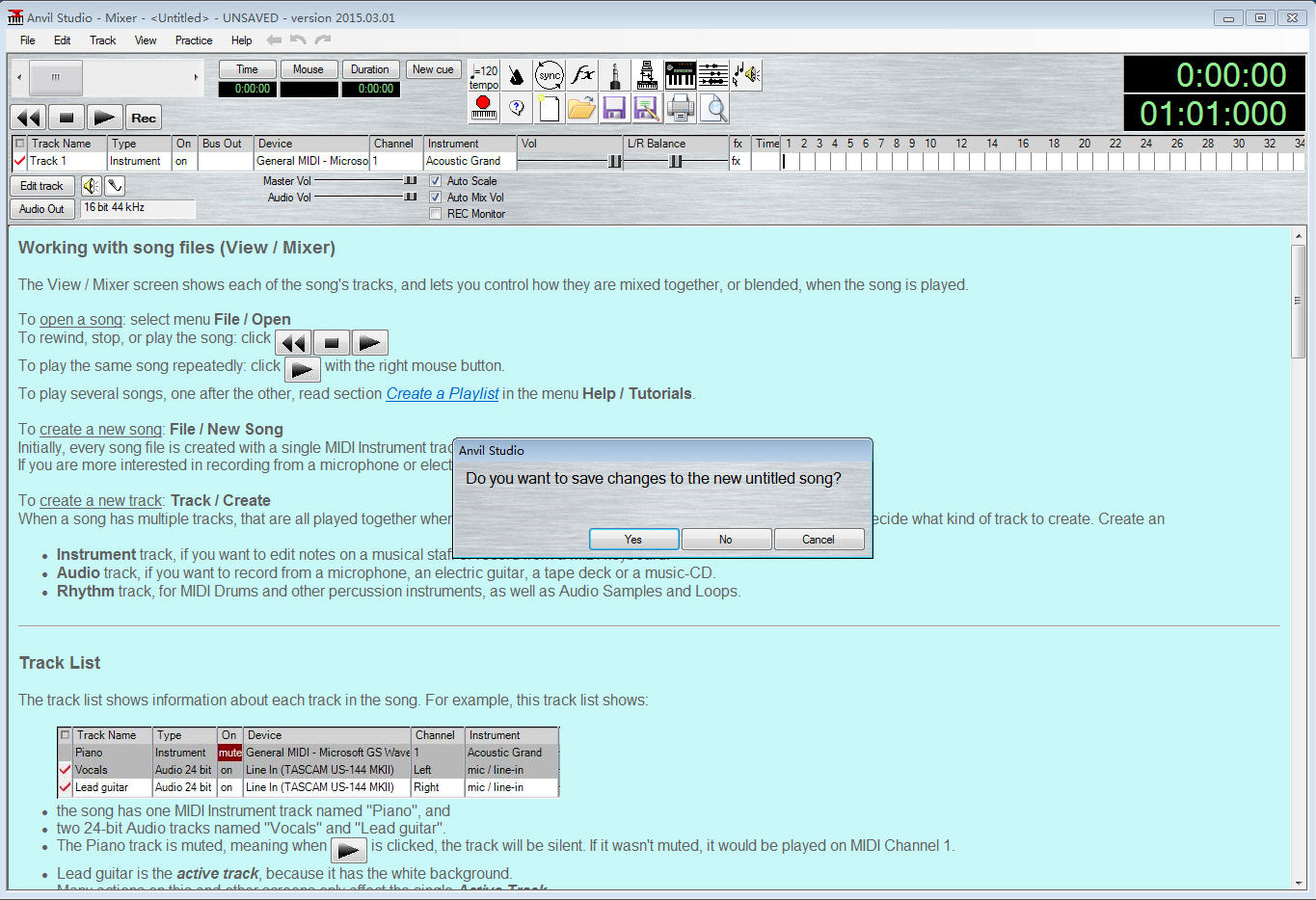This screenshot has width=1316, height=900.
Task: Click the notes and speaker icon
Action: coord(746,76)
